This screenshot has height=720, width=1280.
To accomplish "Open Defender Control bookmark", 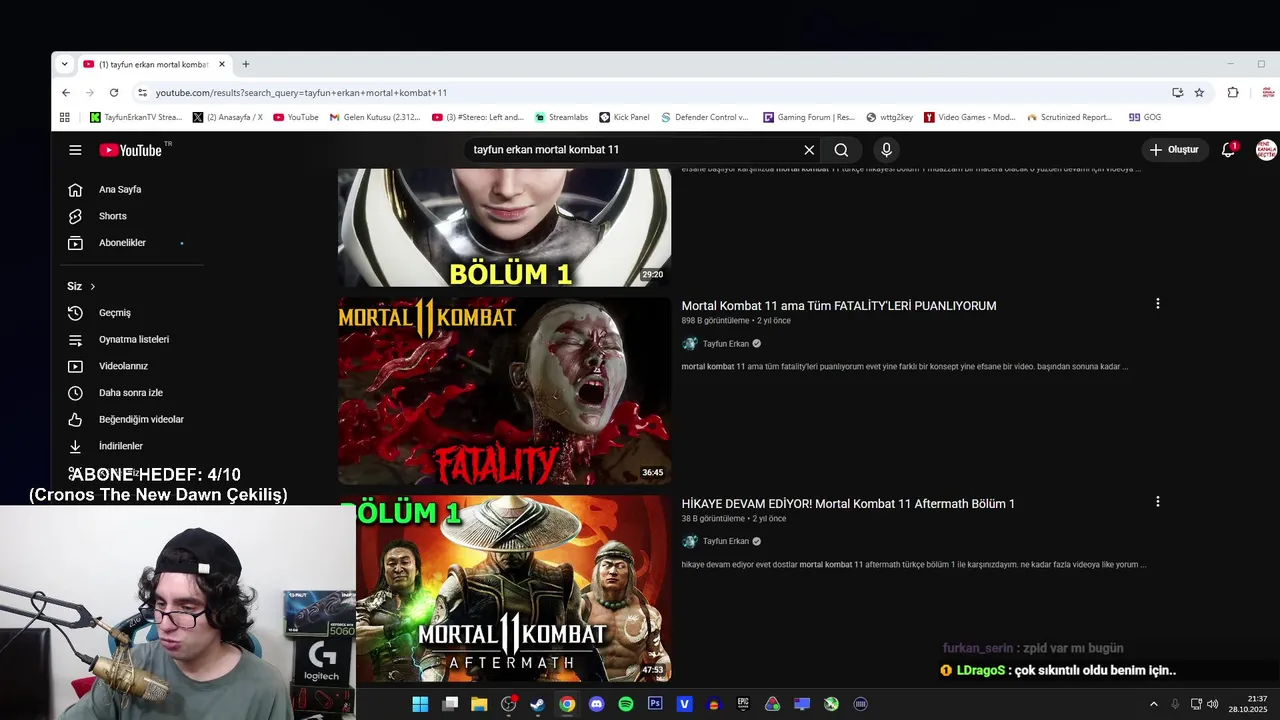I will tap(704, 117).
